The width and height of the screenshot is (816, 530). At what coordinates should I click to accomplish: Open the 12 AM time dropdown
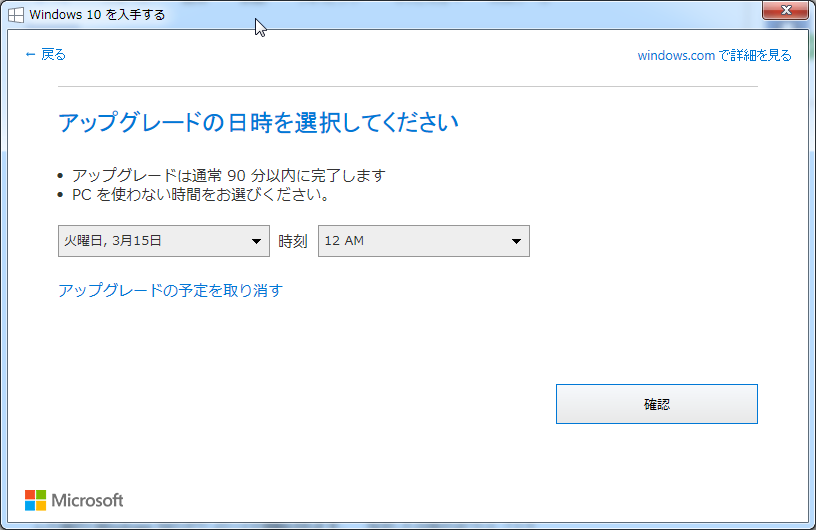click(x=424, y=241)
